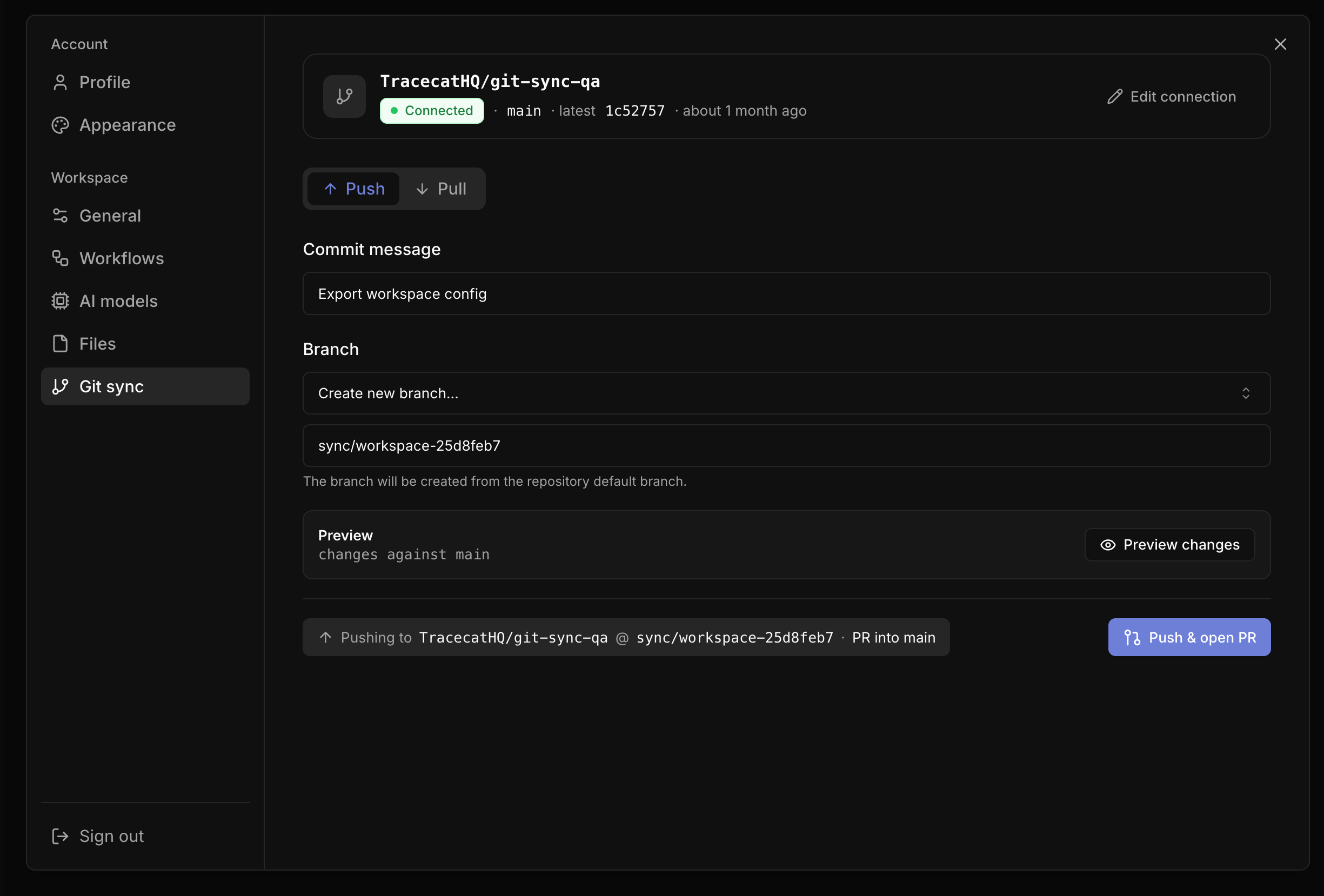The width and height of the screenshot is (1324, 896).
Task: Click the 'about 1 month ago' timestamp
Action: coord(744,111)
